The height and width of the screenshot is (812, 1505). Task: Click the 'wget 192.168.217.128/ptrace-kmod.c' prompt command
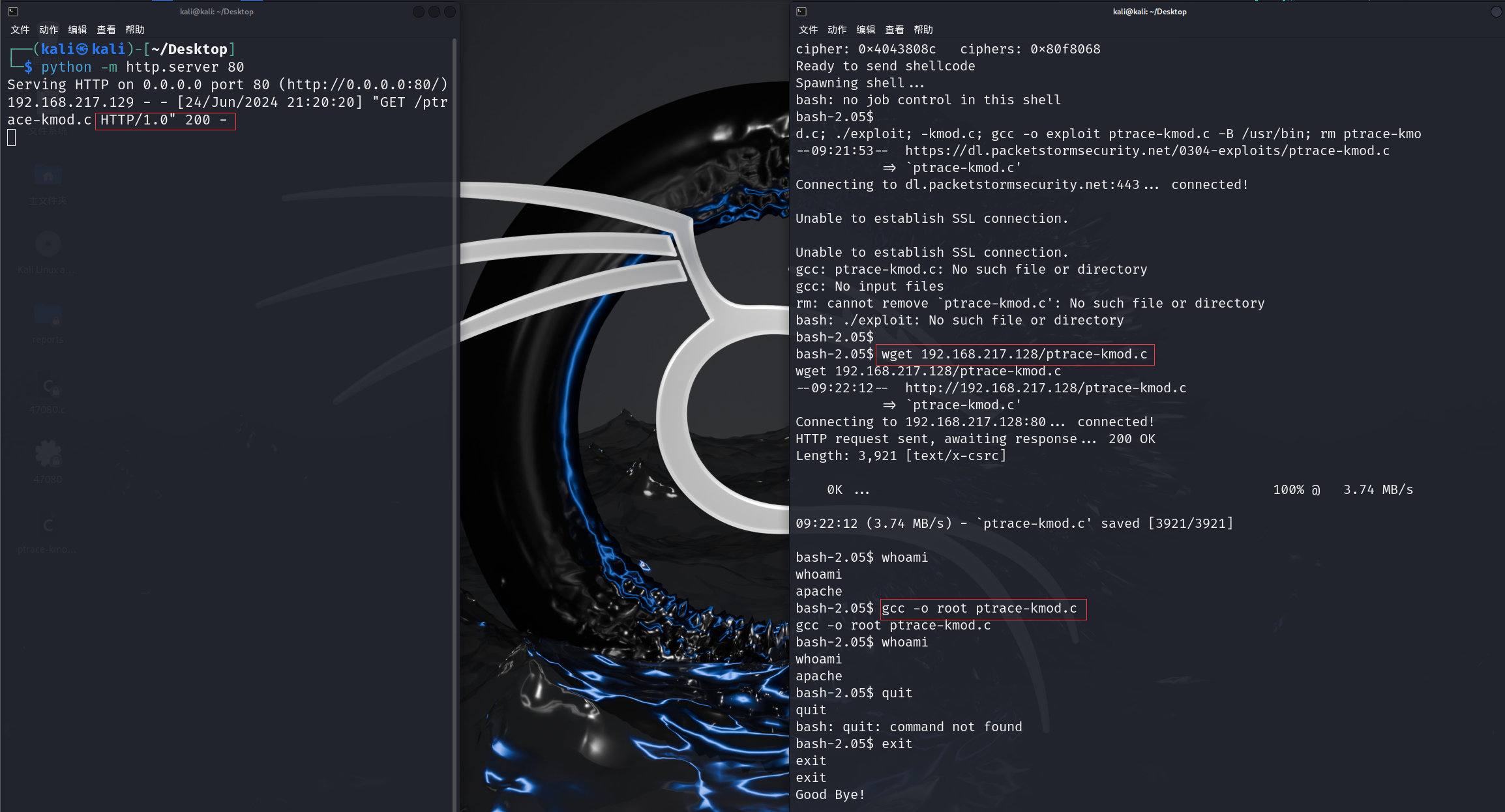pyautogui.click(x=1015, y=354)
